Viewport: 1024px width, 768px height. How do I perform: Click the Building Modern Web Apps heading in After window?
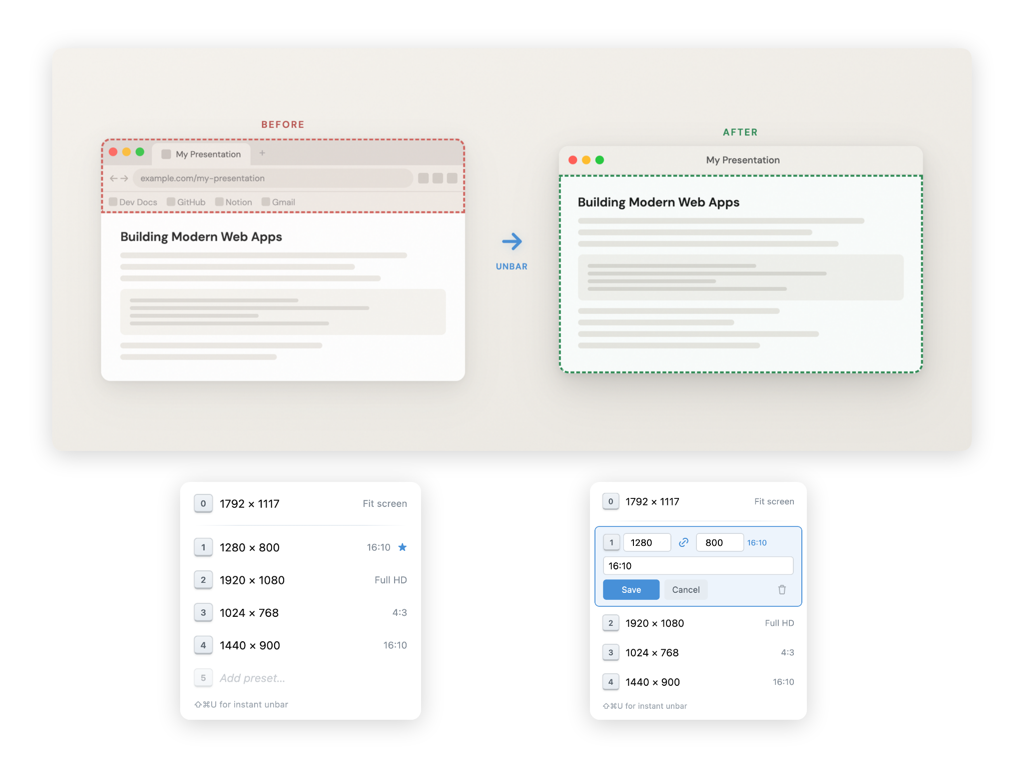[x=658, y=202]
